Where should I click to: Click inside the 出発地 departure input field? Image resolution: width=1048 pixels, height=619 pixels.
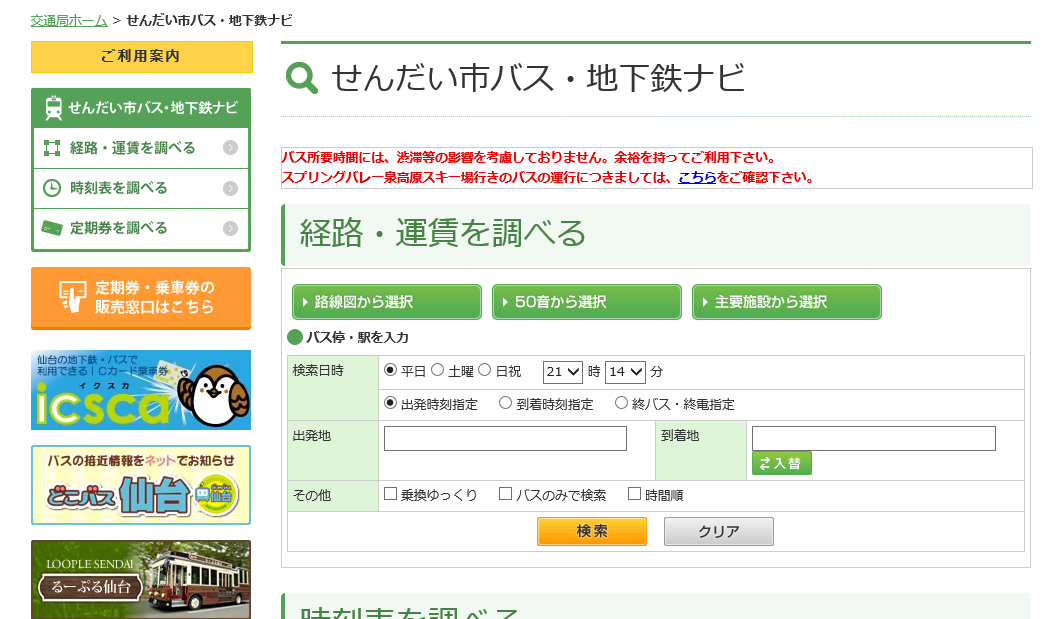(505, 437)
